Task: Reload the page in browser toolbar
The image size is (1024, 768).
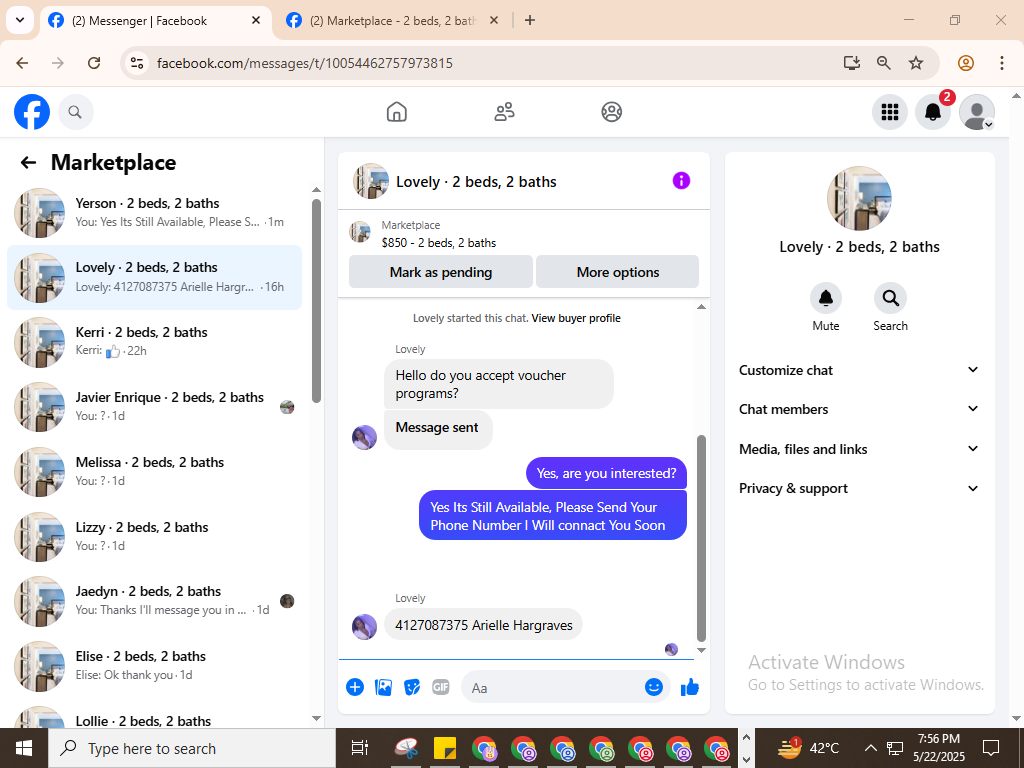Action: [x=94, y=63]
